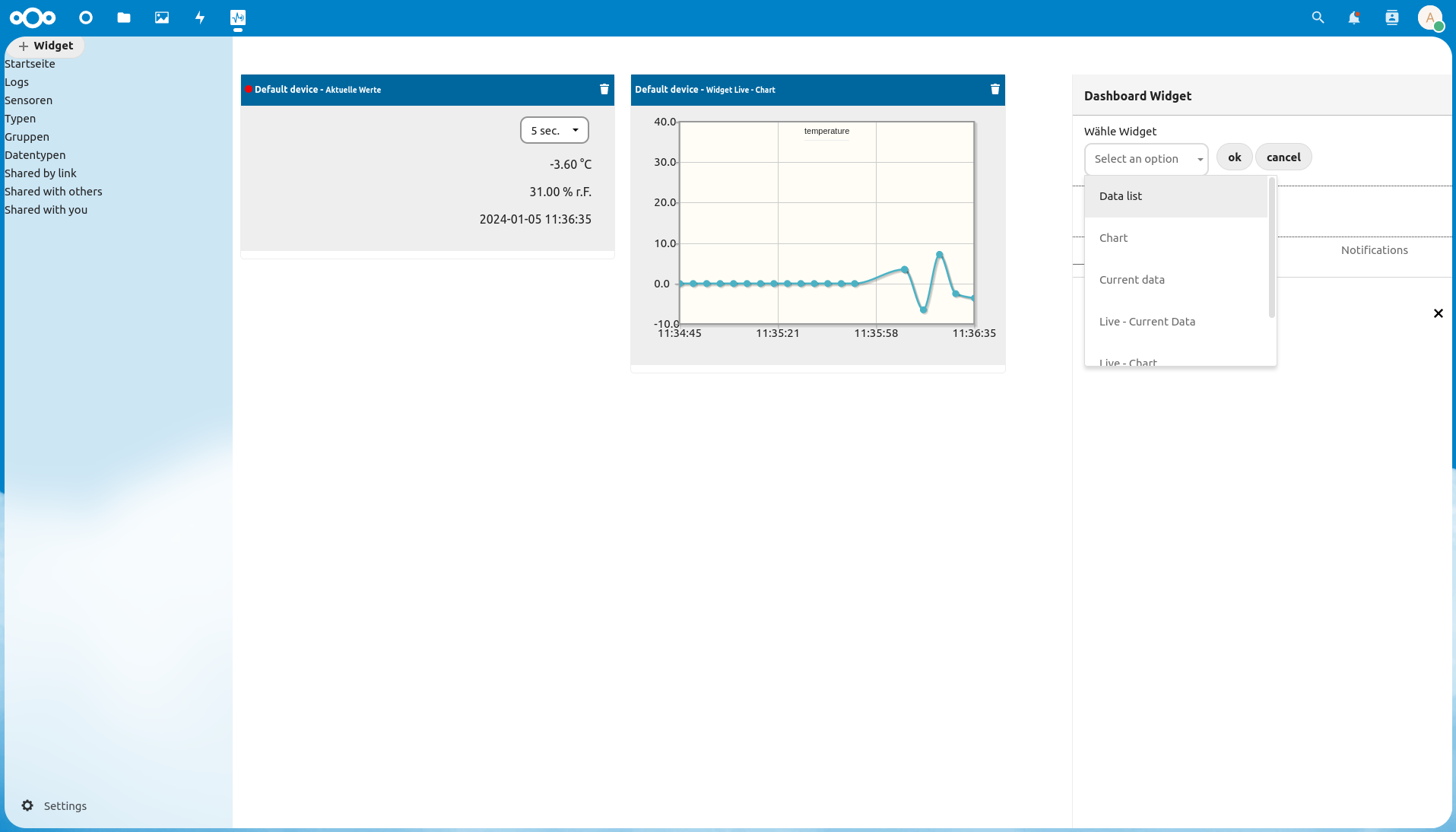Click the plus Widget button

[x=46, y=46]
